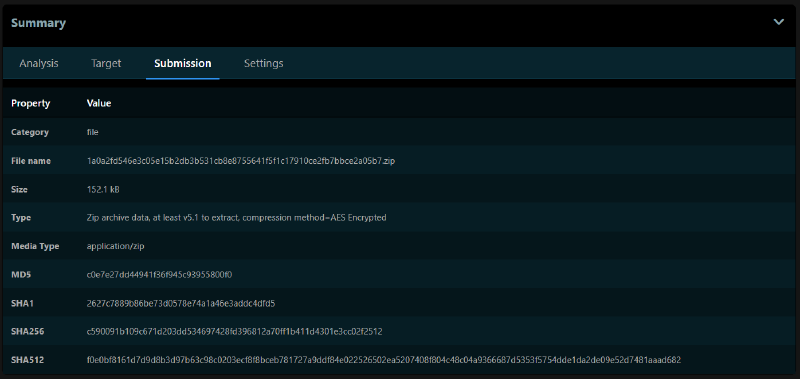The width and height of the screenshot is (800, 379).
Task: Click the File name property label
Action: (x=31, y=161)
